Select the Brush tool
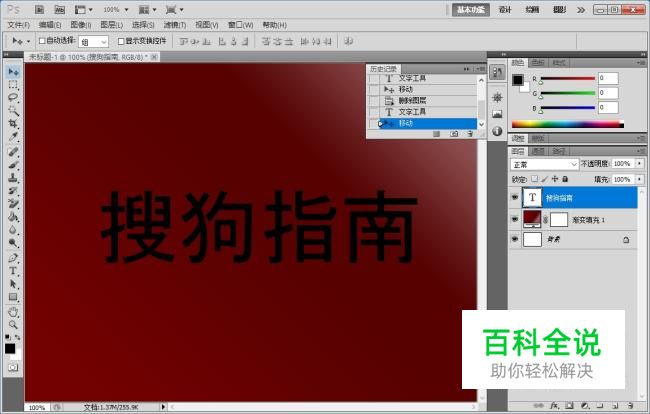The height and width of the screenshot is (414, 650). [13, 165]
